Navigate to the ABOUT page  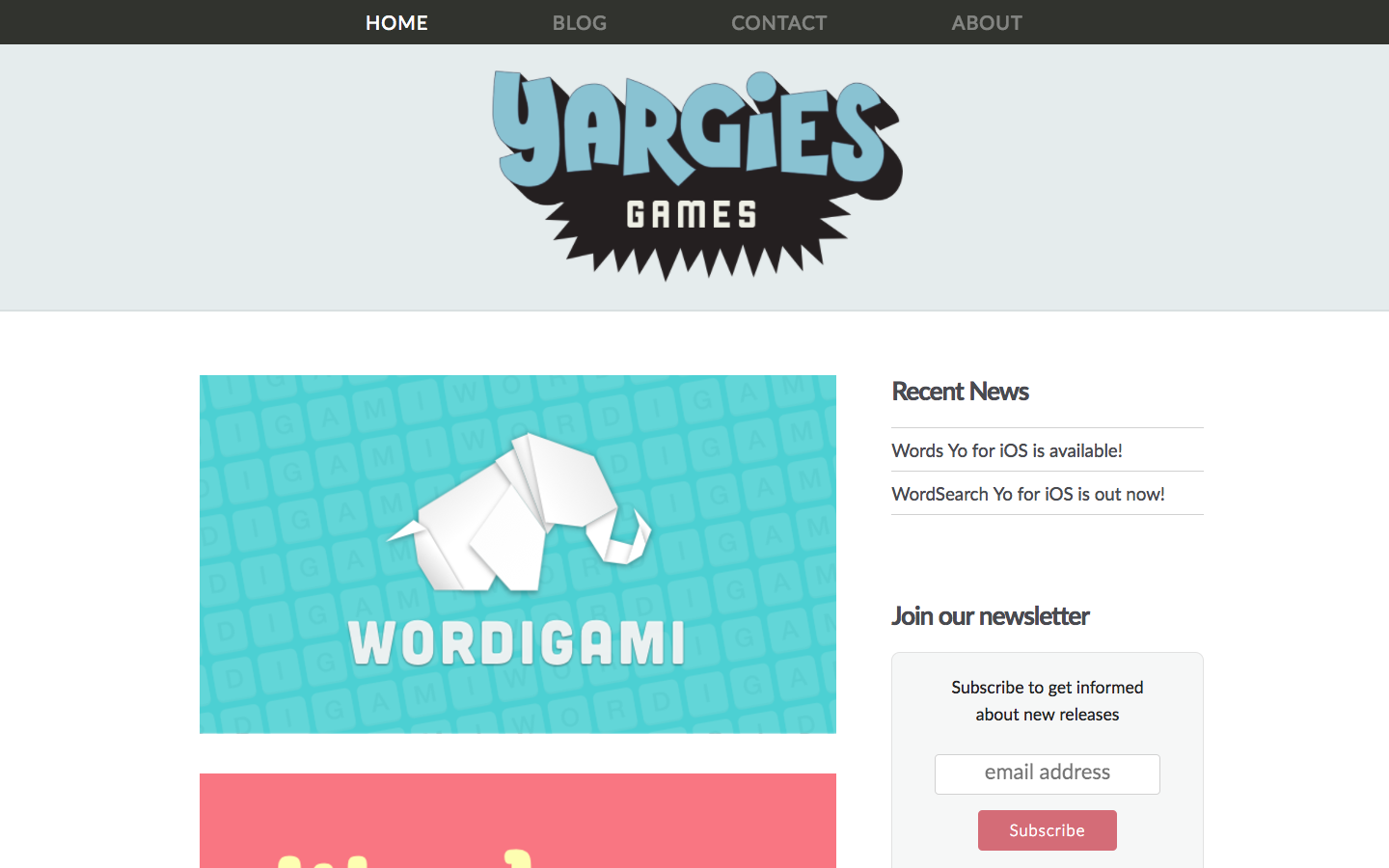986,22
